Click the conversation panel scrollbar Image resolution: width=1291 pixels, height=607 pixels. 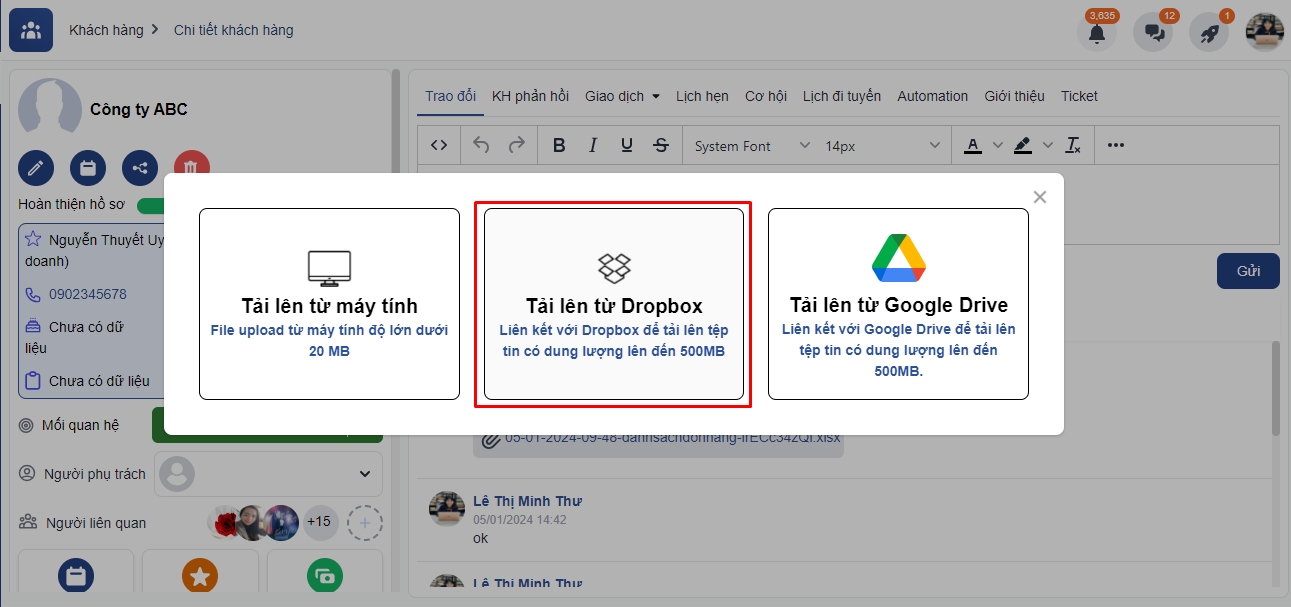[1276, 388]
